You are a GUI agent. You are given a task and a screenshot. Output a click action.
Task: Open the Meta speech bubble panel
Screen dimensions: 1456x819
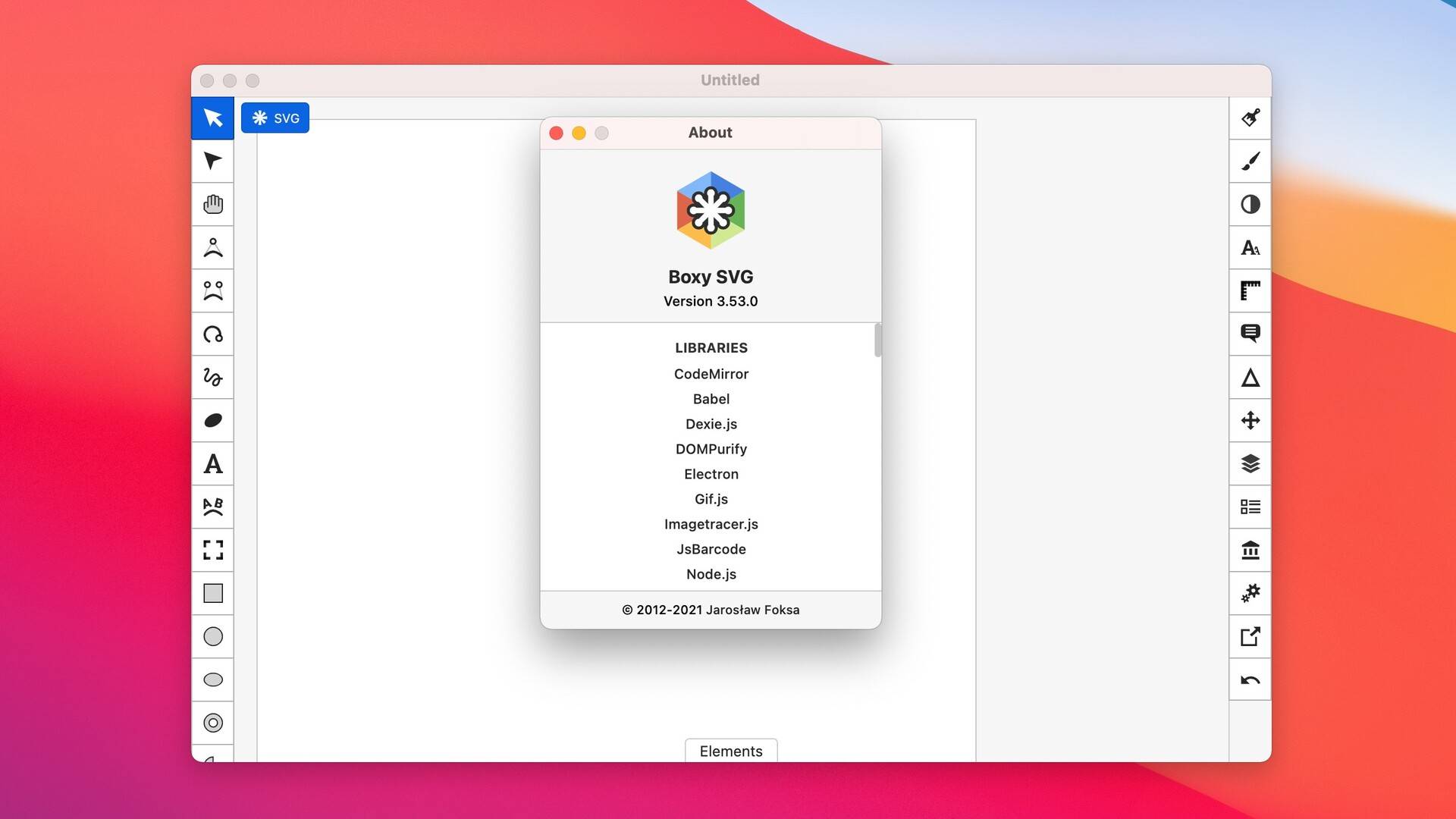point(1250,334)
